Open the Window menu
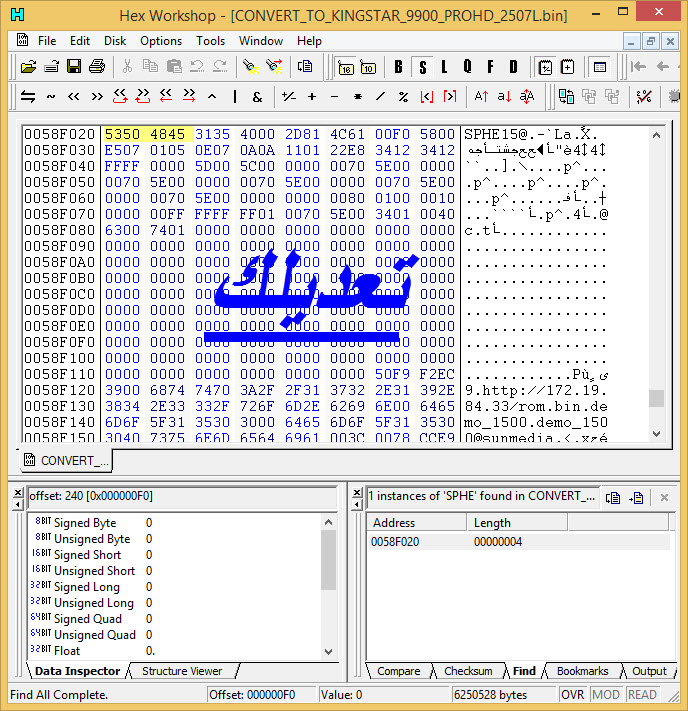This screenshot has width=688, height=711. [261, 41]
